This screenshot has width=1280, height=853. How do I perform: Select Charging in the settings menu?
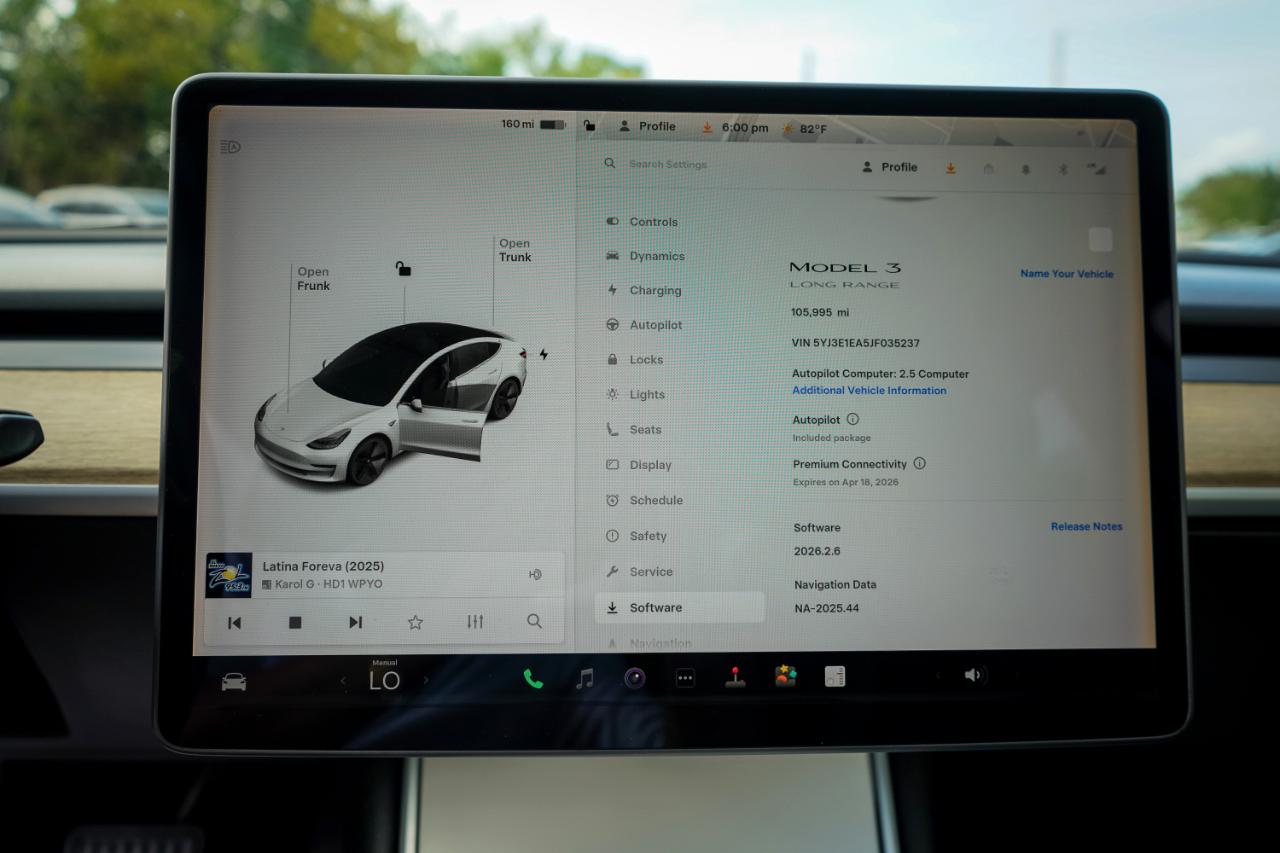[x=654, y=291]
